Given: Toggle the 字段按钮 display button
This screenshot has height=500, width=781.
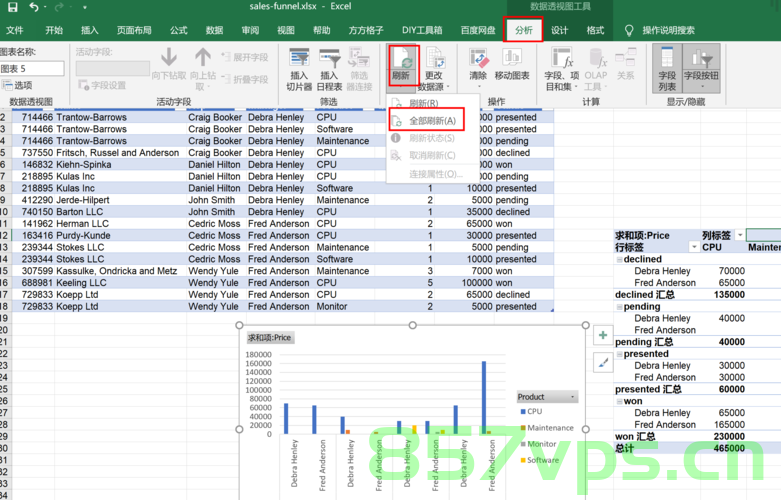Looking at the screenshot, I should (x=701, y=69).
